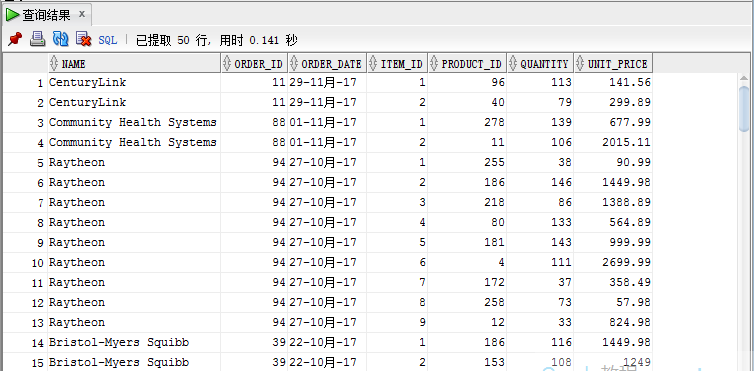The width and height of the screenshot is (754, 371).
Task: Click the red pin icon in the toolbar
Action: click(15, 39)
